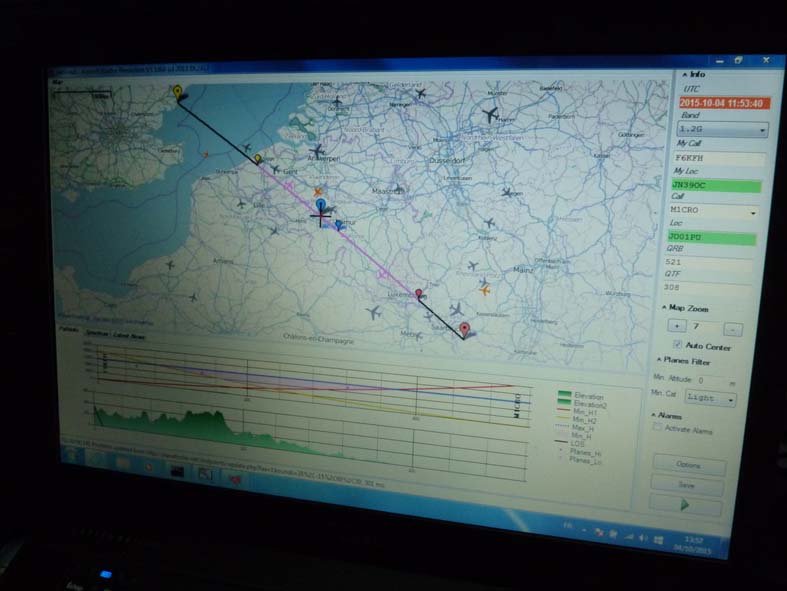Image resolution: width=787 pixels, height=591 pixels.
Task: Click the red destination pin near Saarbrücken
Action: pyautogui.click(x=464, y=329)
